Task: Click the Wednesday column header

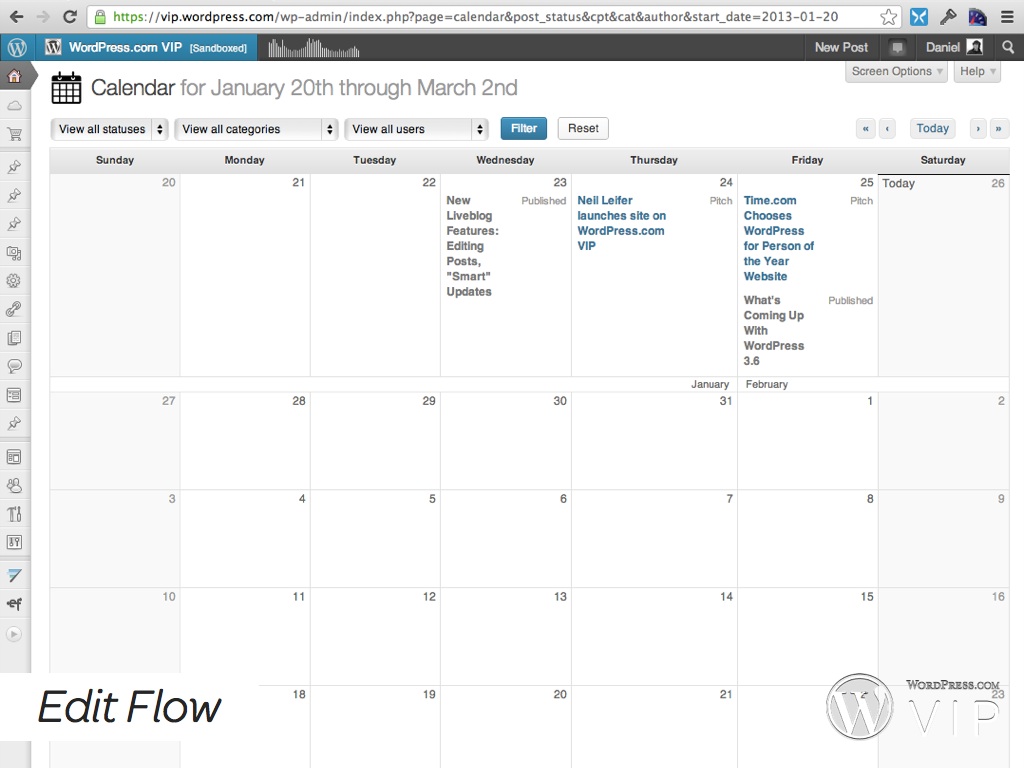Action: [505, 160]
